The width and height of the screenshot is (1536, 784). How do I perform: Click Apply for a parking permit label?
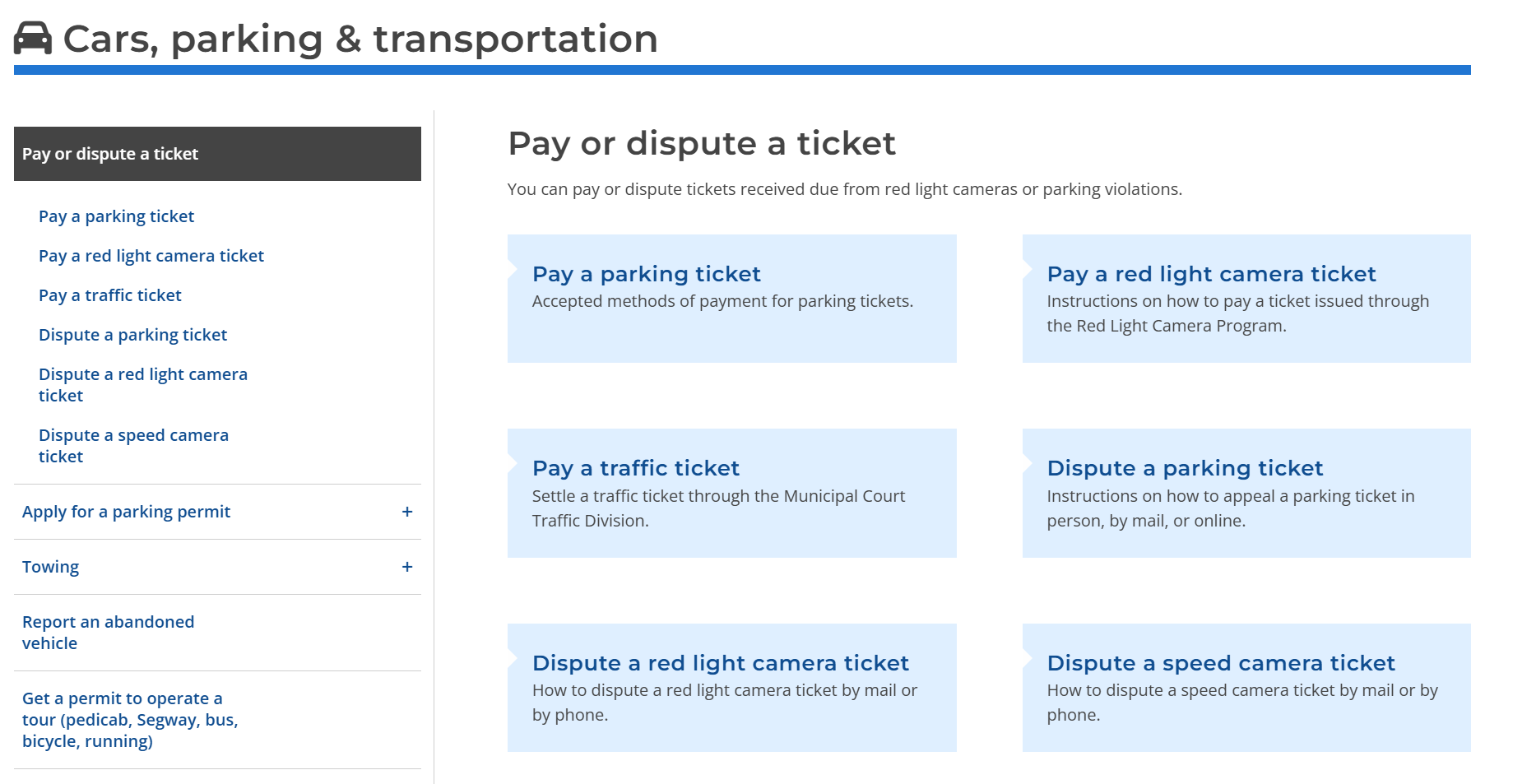[126, 512]
